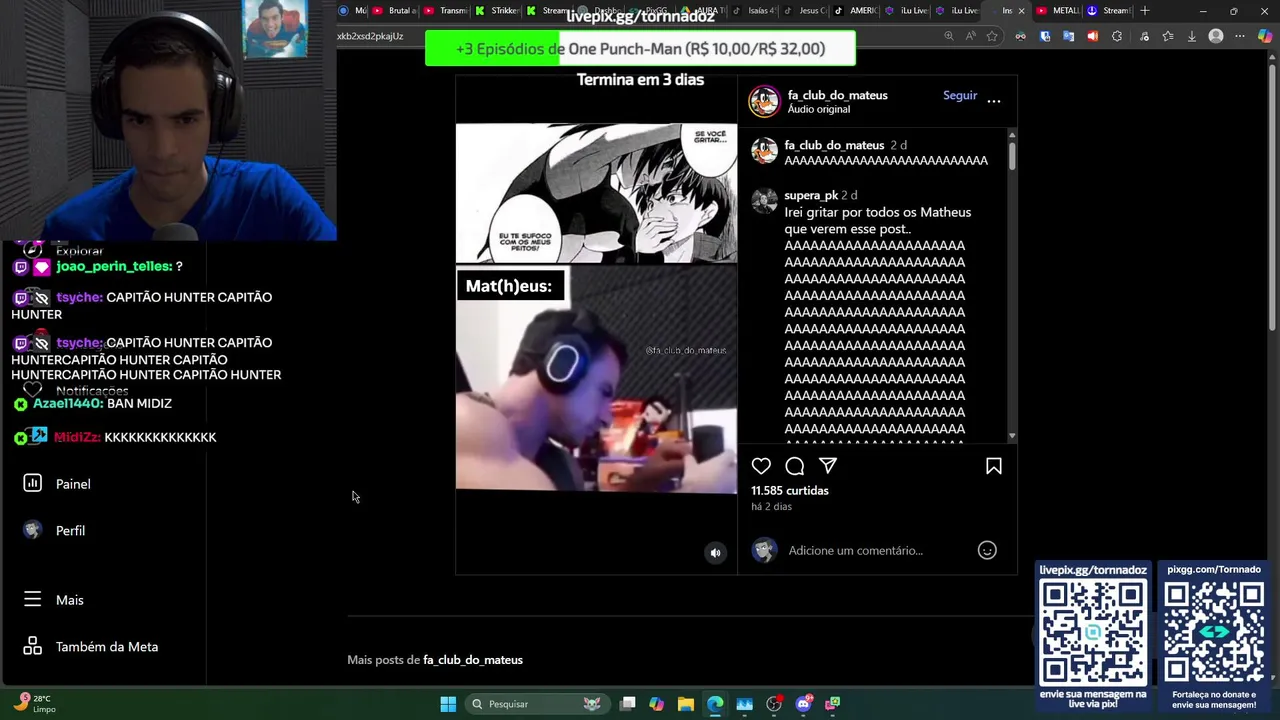Open the Perfil avatar in sidebar
The height and width of the screenshot is (720, 1280).
(32, 530)
